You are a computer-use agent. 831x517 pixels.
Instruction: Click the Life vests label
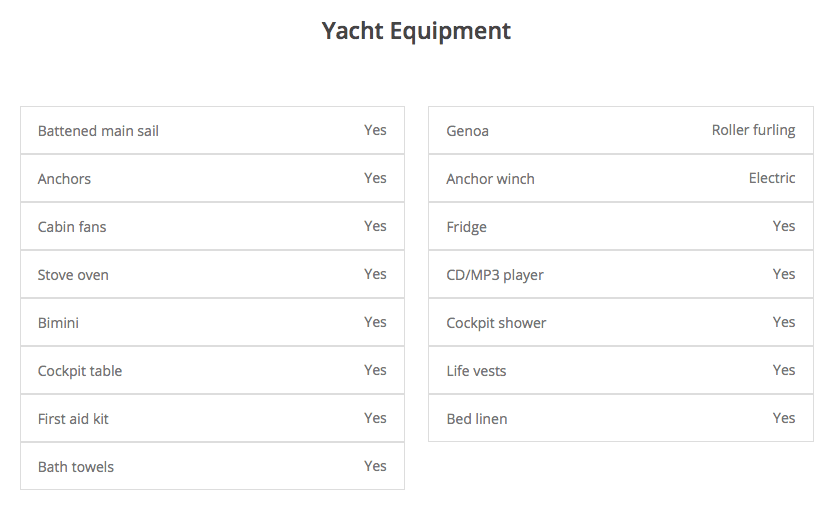click(x=476, y=371)
